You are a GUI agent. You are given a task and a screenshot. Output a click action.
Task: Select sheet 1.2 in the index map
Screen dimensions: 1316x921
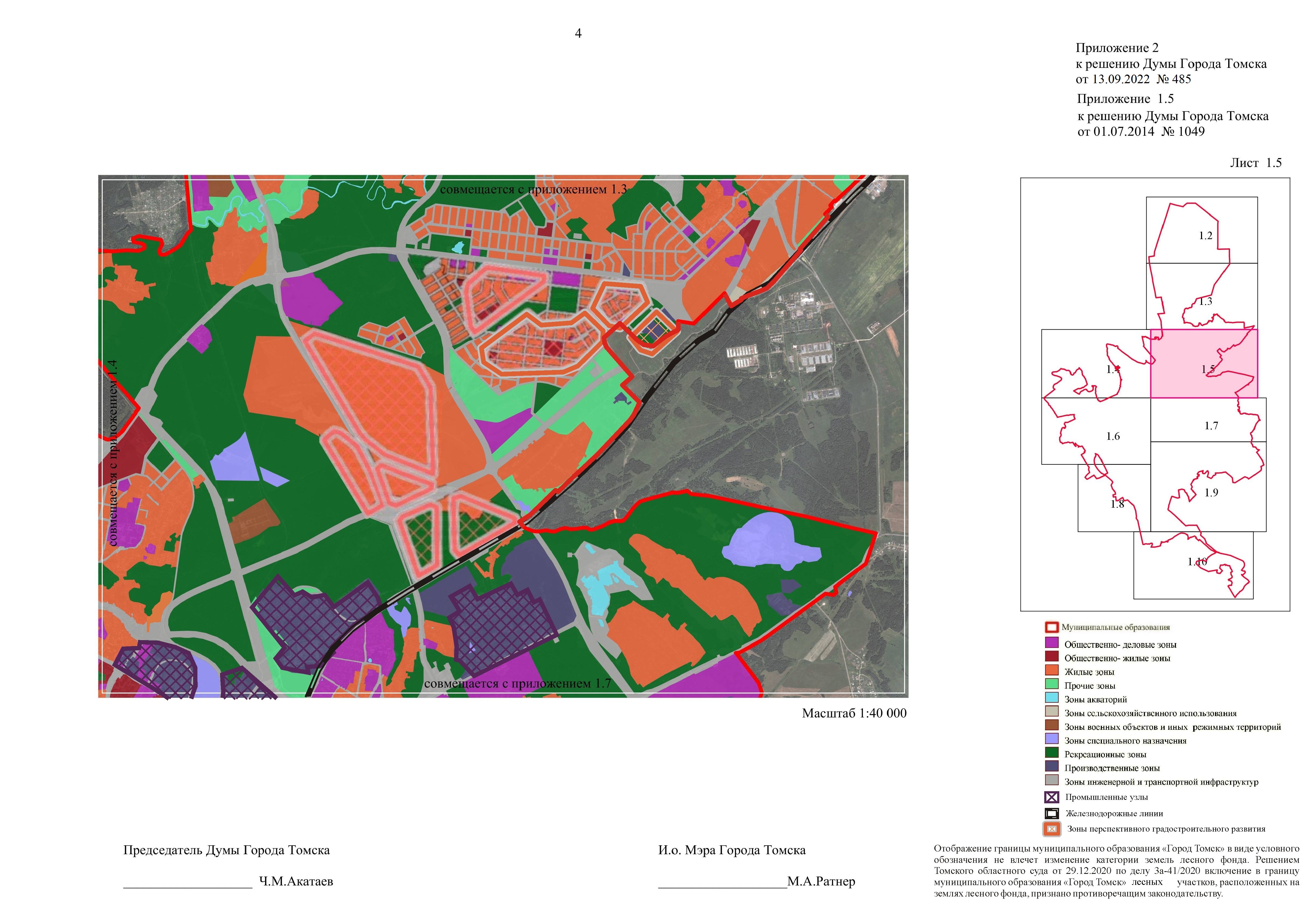[x=1205, y=236]
